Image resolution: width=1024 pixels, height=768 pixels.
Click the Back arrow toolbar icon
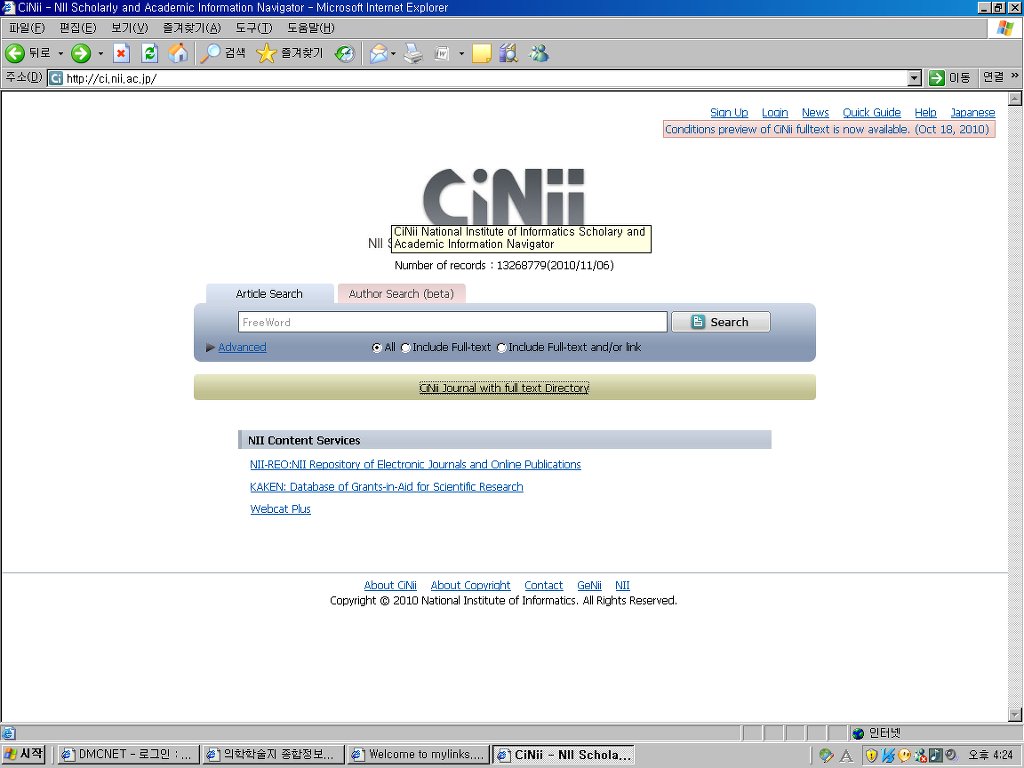pos(14,54)
